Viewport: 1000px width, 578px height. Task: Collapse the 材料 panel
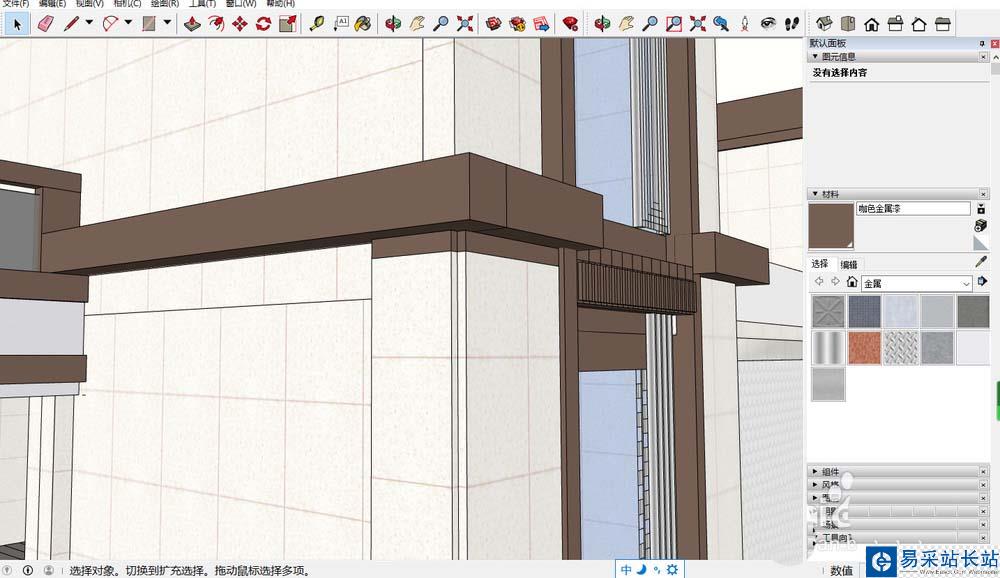[x=815, y=194]
